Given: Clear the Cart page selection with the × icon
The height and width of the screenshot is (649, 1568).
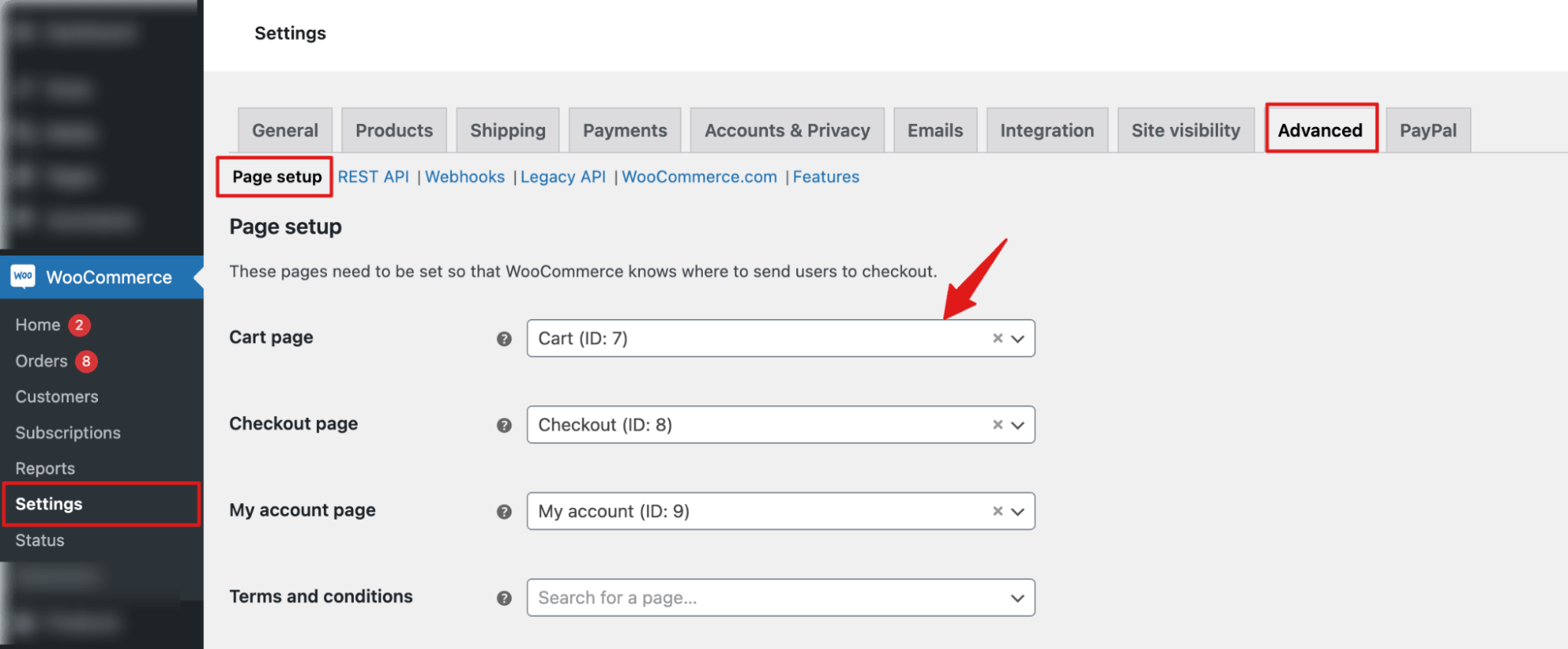Looking at the screenshot, I should (x=997, y=339).
